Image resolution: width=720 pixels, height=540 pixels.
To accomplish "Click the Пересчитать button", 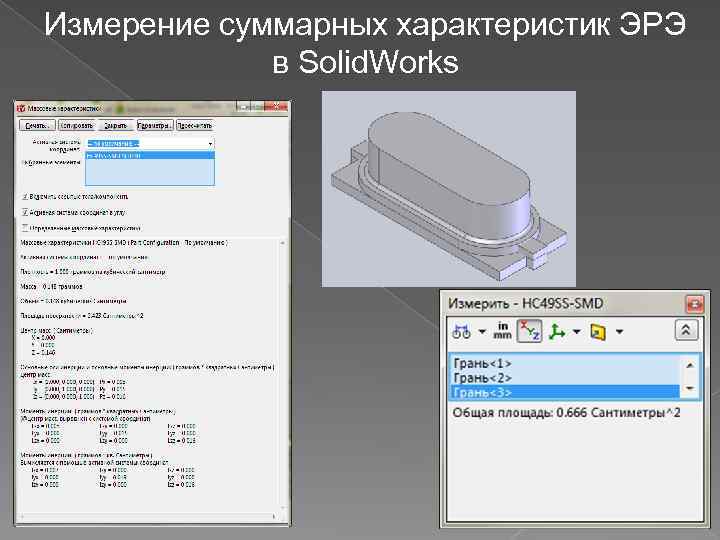I will pyautogui.click(x=195, y=125).
